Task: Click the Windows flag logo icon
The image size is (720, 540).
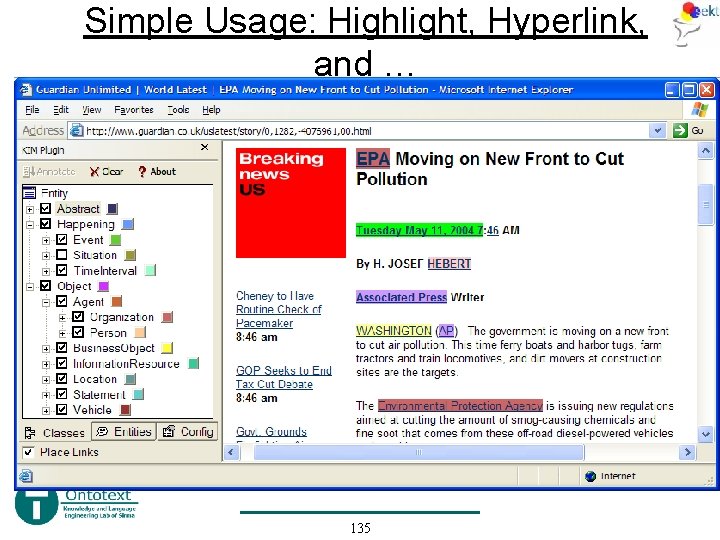Action: (x=700, y=110)
